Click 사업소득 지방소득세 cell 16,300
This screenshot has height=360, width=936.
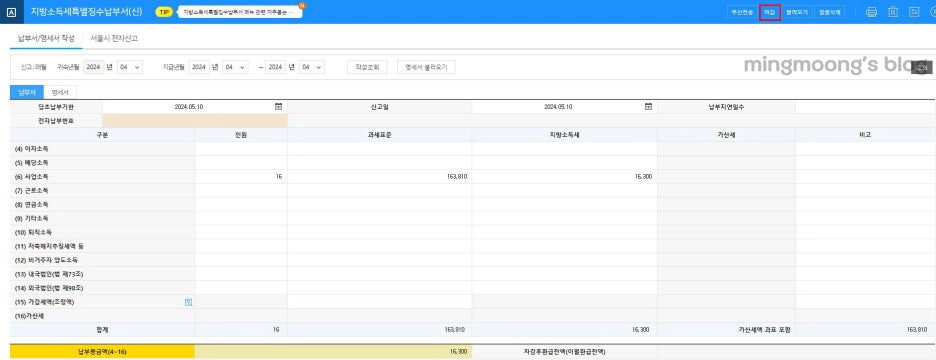pyautogui.click(x=564, y=177)
